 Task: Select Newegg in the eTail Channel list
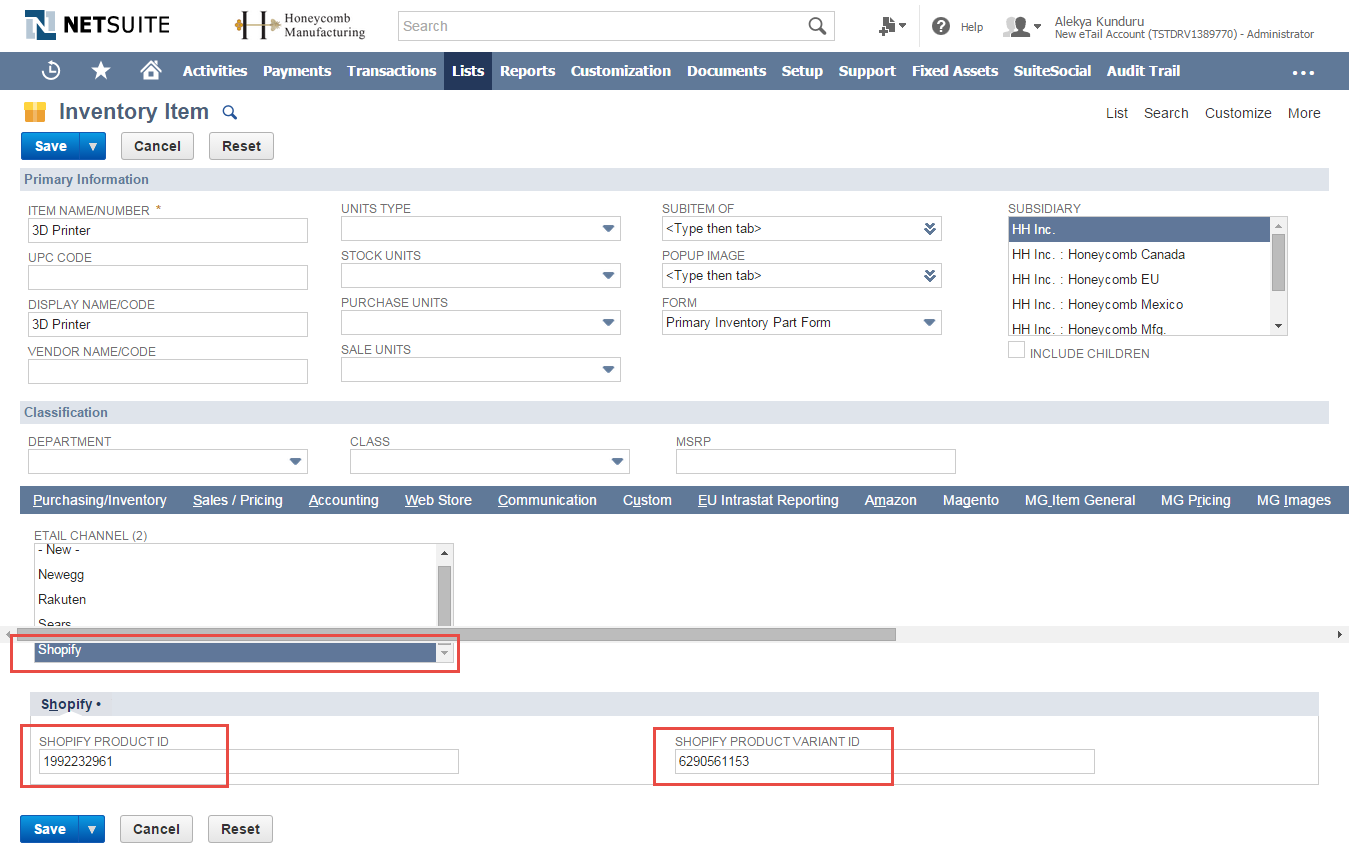[61, 574]
